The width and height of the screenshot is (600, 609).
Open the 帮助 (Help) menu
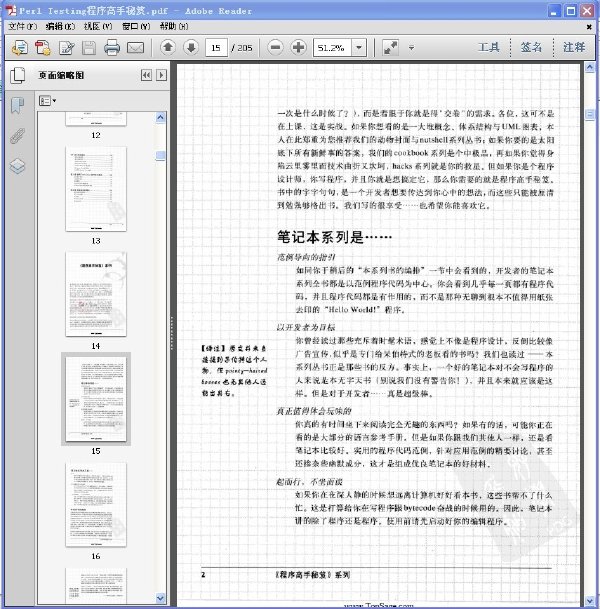click(x=174, y=26)
